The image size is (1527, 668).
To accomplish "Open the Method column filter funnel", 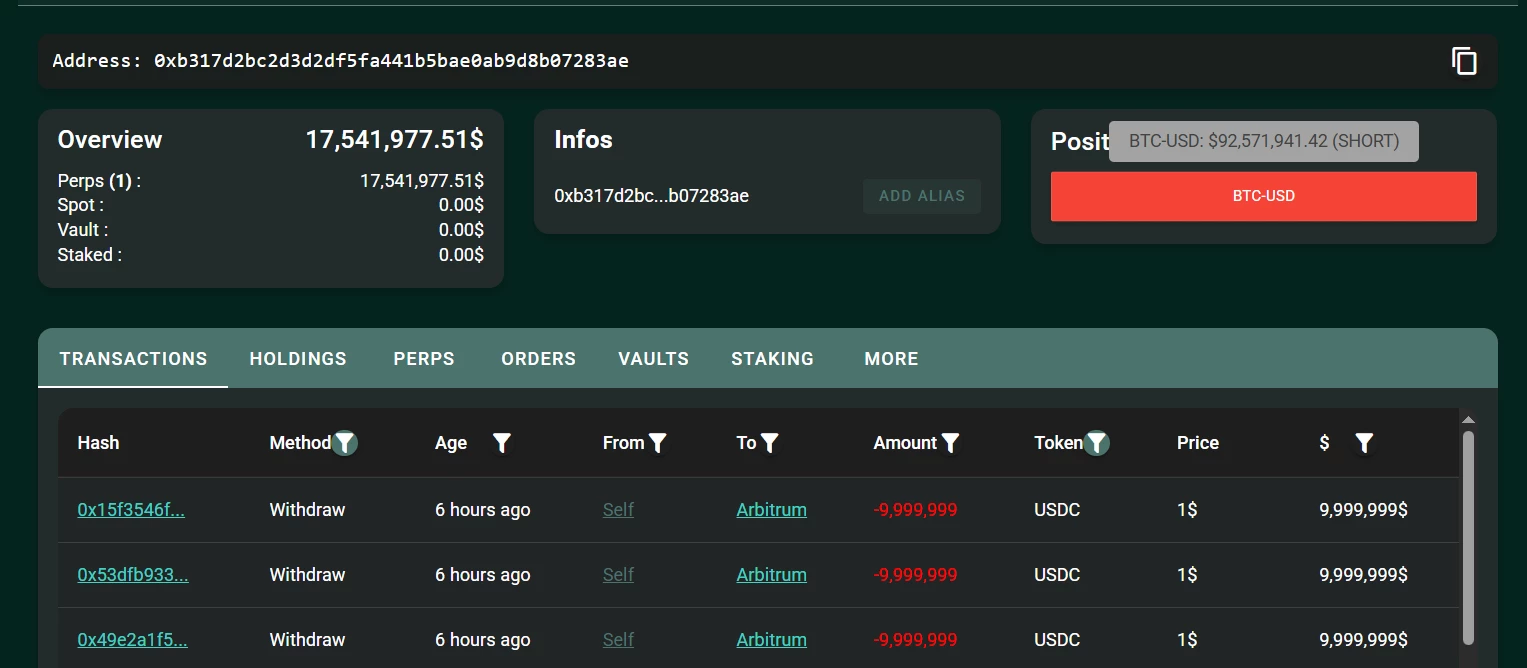I will [x=344, y=442].
